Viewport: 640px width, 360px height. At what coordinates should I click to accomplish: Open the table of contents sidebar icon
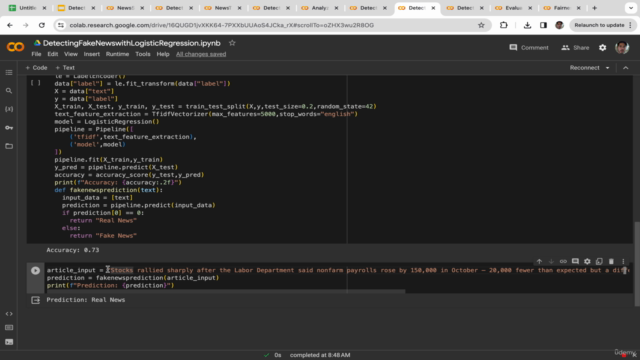point(9,73)
